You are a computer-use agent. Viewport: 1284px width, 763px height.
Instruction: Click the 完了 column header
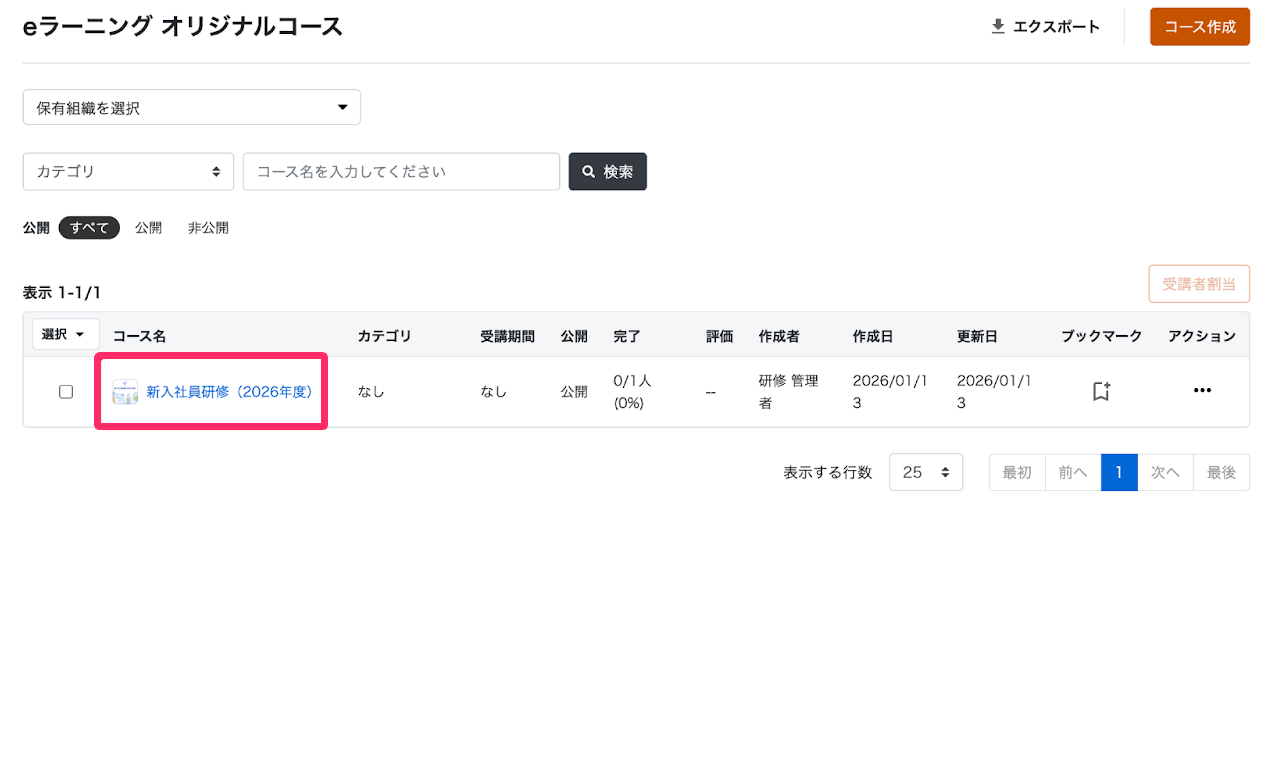(627, 336)
